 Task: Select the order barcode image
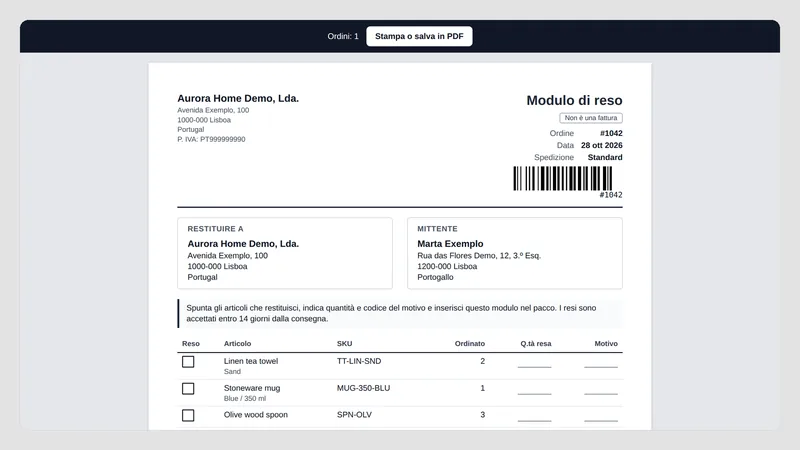coord(562,179)
